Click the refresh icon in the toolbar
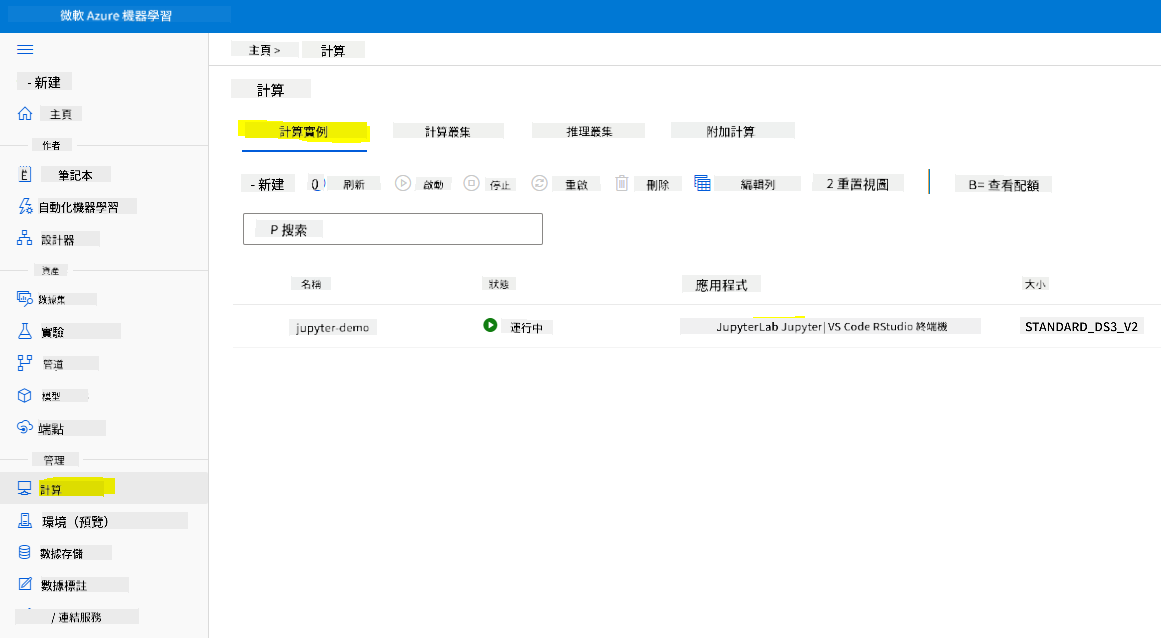Screen dimensions: 1161x638 click(316, 184)
